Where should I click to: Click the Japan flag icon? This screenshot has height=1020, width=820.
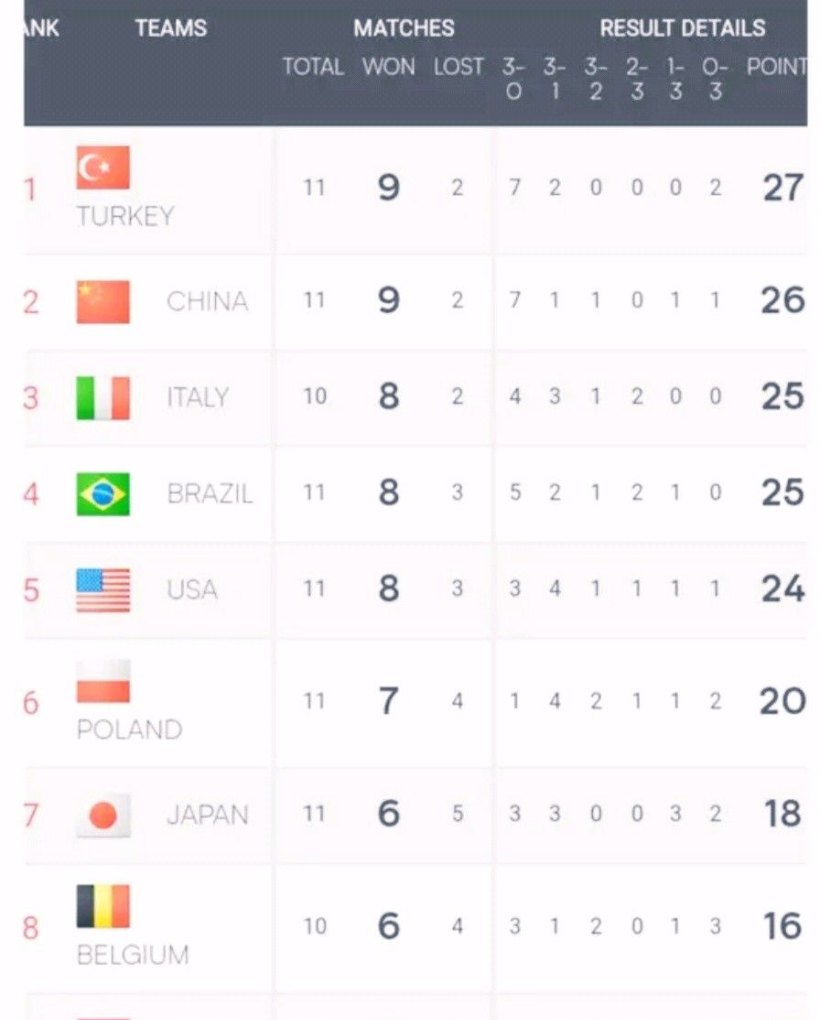103,815
